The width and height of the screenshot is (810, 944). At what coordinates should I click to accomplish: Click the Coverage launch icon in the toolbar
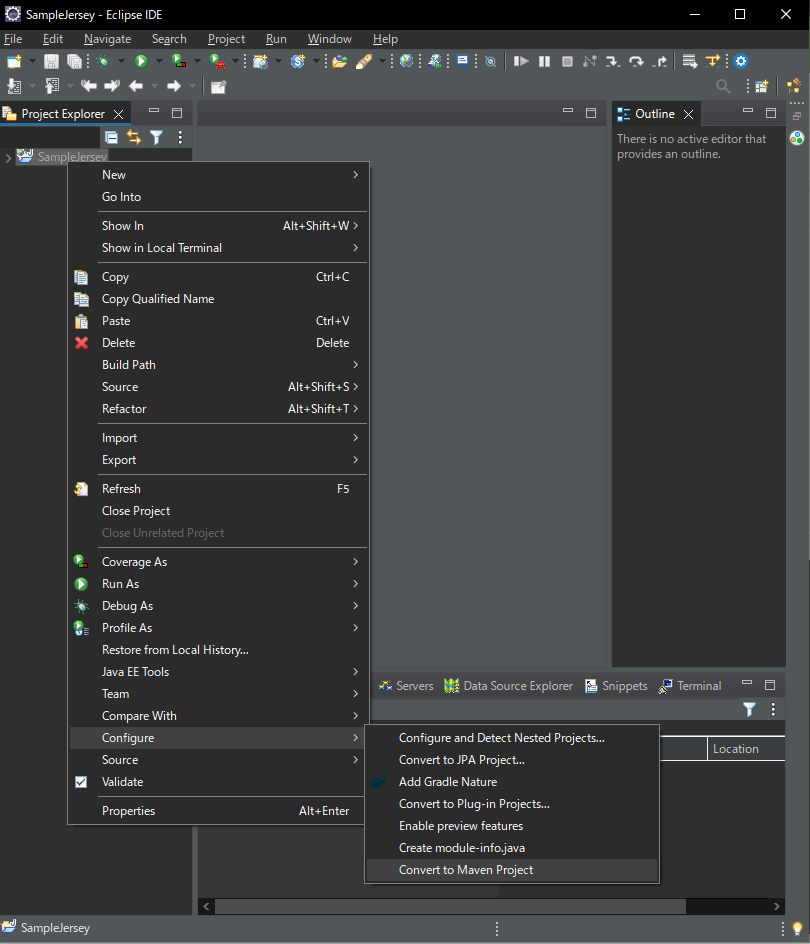178,61
